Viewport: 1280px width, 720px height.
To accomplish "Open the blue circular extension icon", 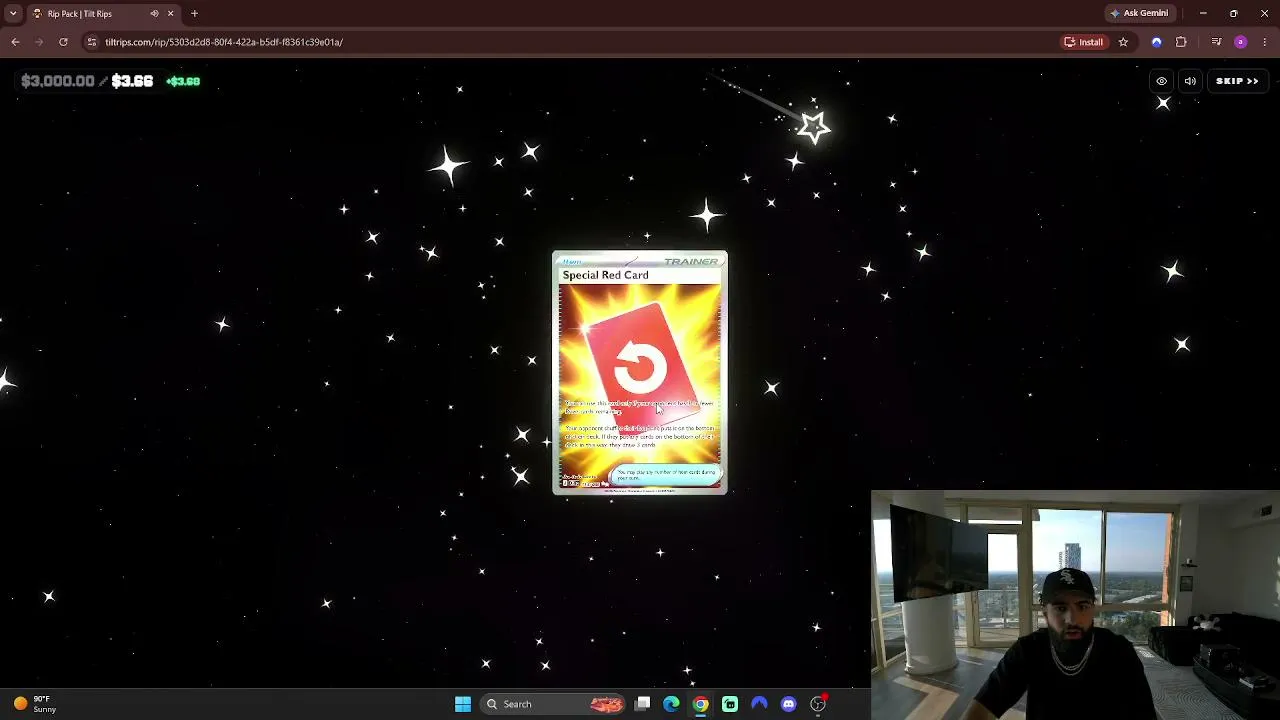I will (1157, 42).
